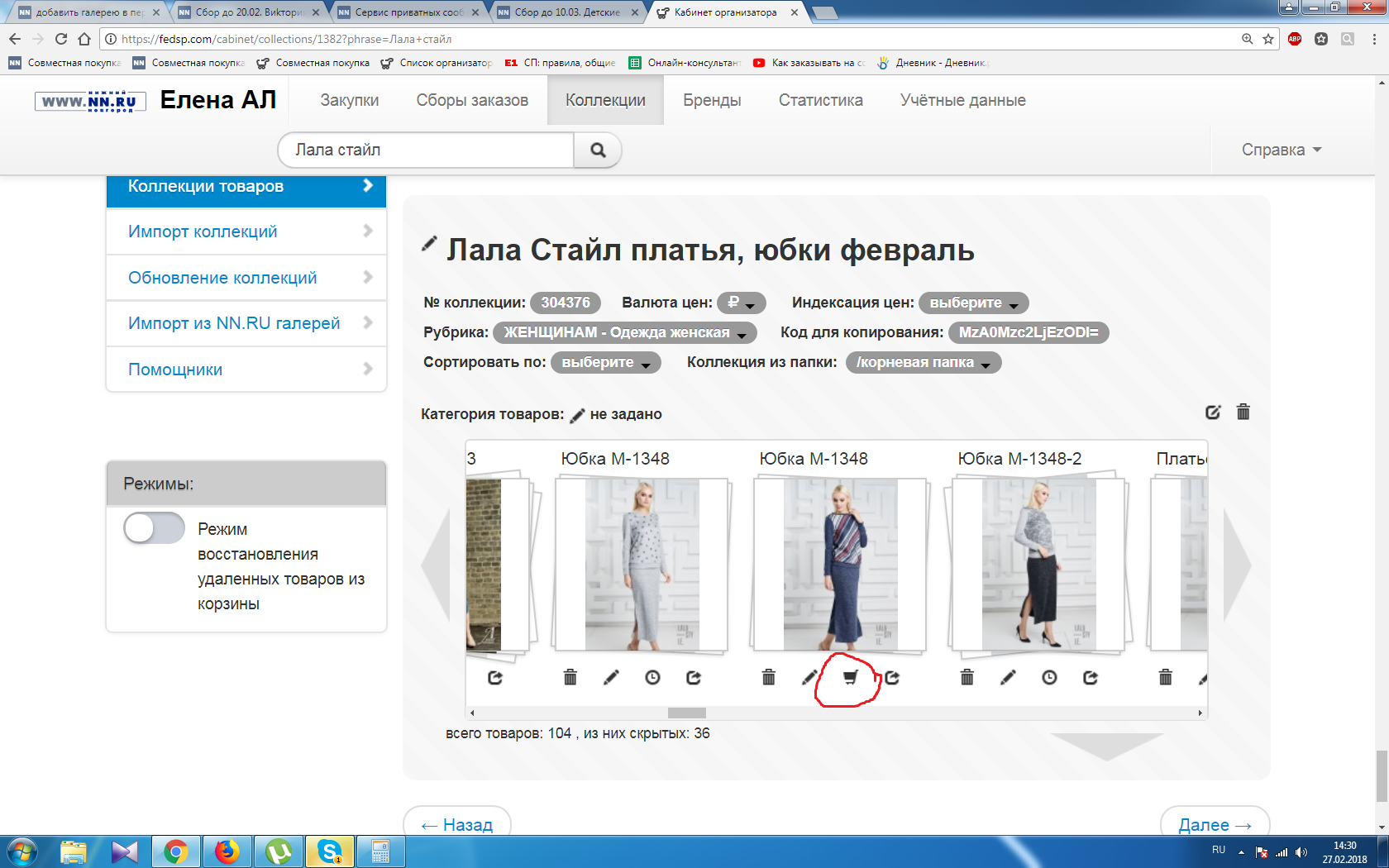Viewport: 1389px width, 868px height.
Task: Expand Сортировать по dropdown
Action: [605, 363]
